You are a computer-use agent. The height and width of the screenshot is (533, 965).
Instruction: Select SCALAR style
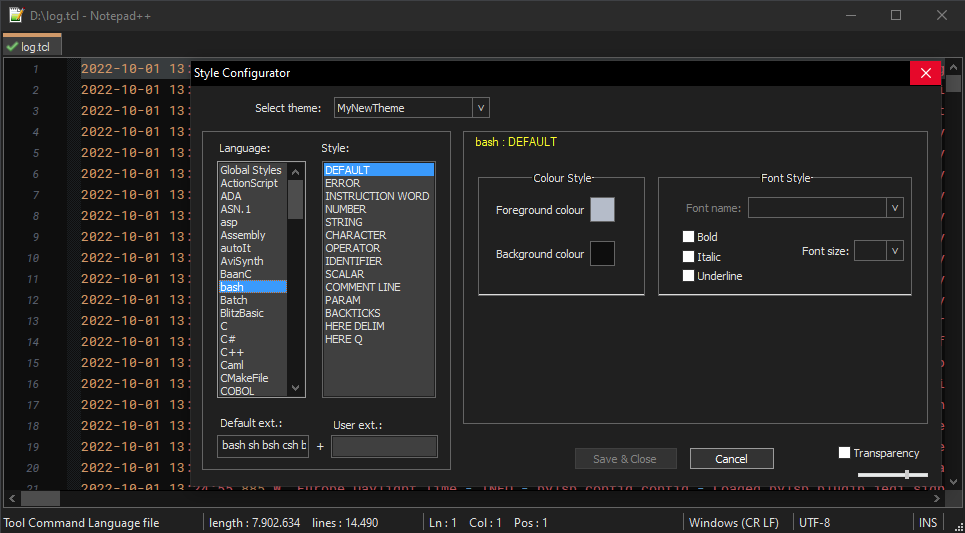click(x=378, y=274)
